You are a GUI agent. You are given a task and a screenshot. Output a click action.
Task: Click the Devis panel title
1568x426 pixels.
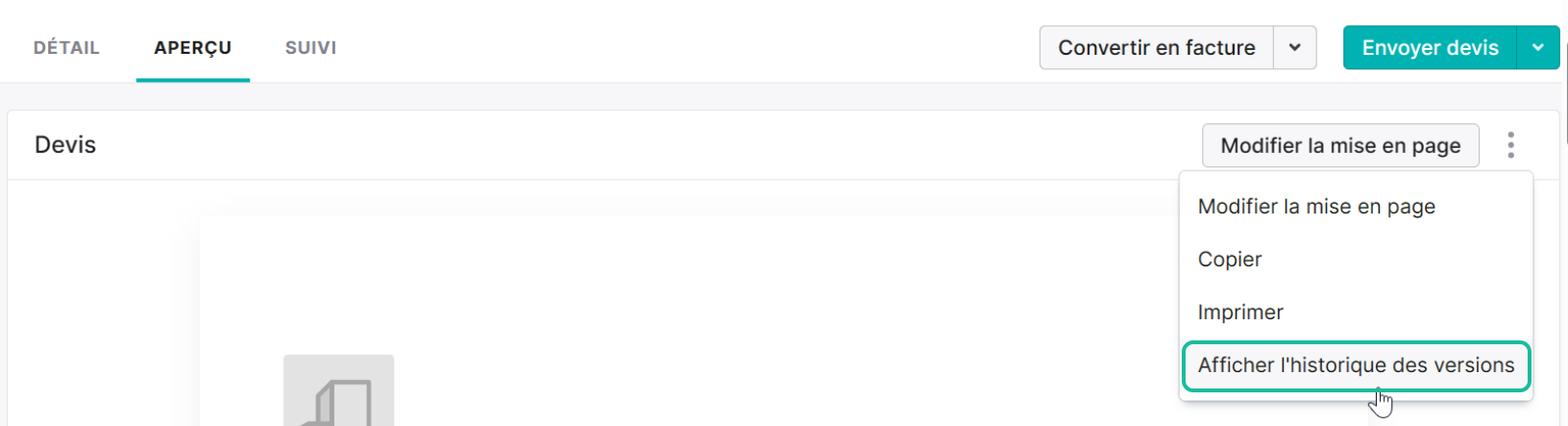[x=65, y=145]
